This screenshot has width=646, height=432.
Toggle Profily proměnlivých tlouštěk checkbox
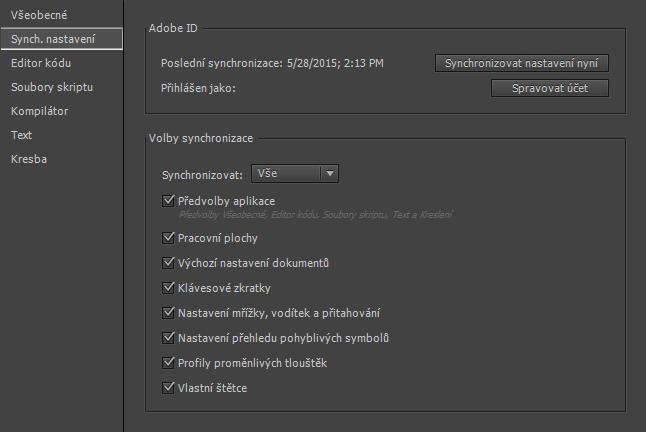[168, 362]
